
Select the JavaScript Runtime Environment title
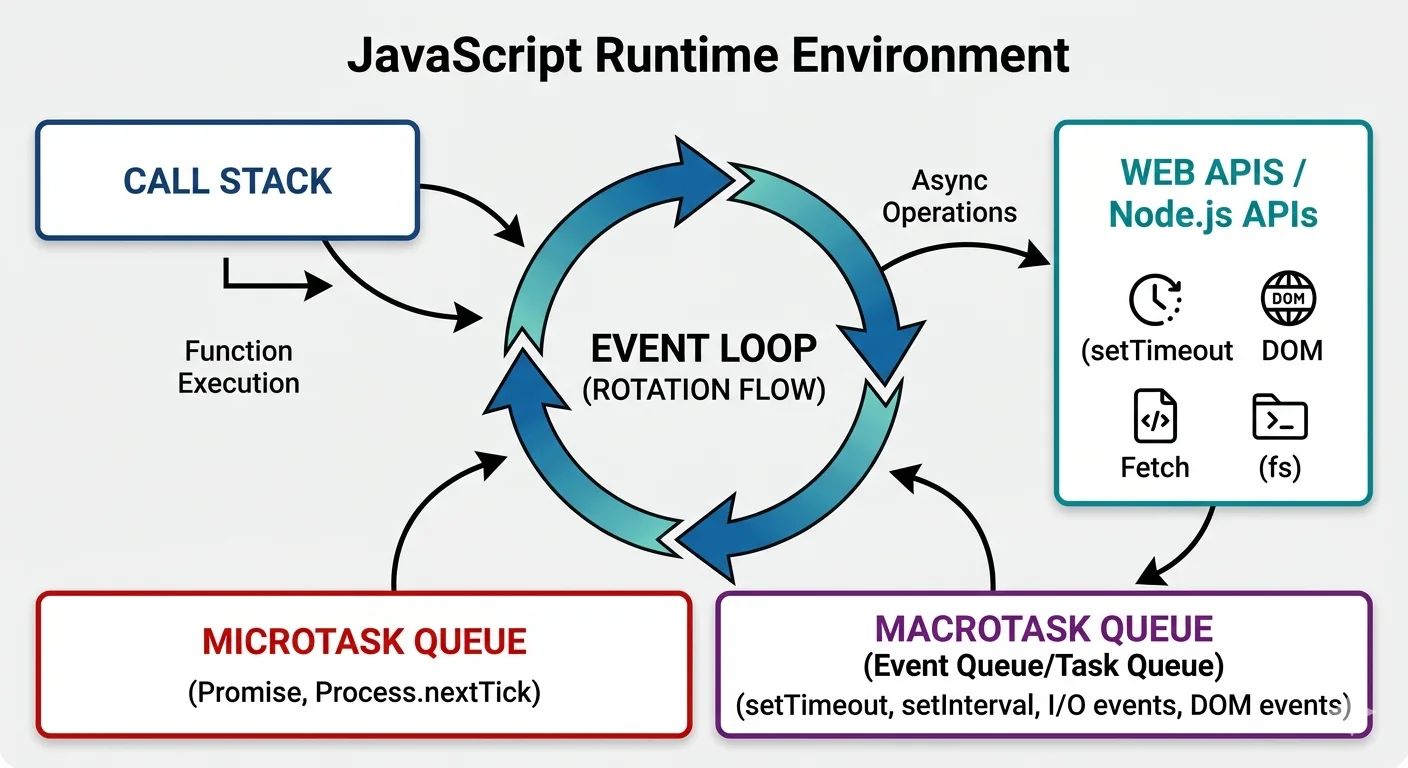(x=708, y=55)
